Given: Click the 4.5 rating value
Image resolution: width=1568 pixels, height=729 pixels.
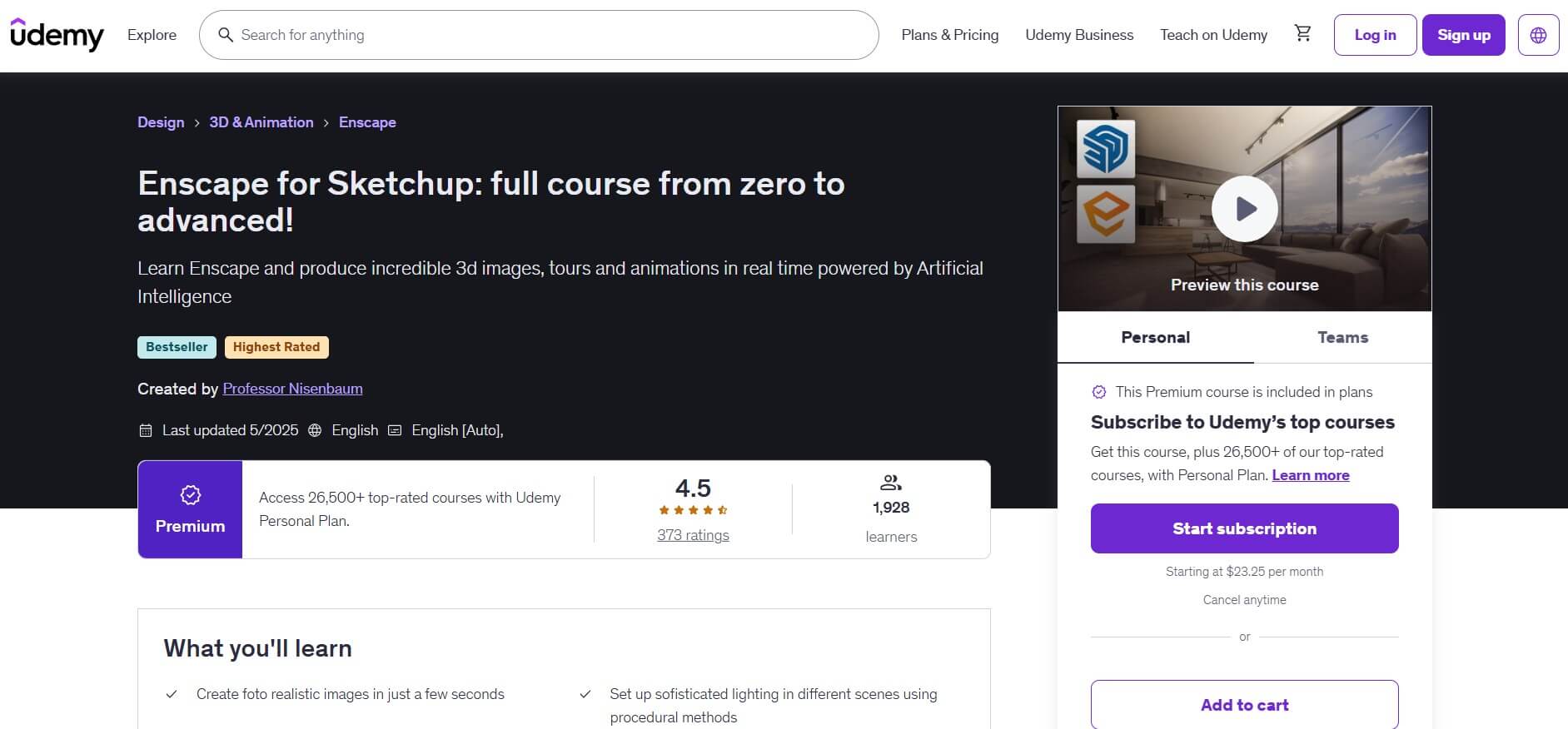Looking at the screenshot, I should point(693,488).
